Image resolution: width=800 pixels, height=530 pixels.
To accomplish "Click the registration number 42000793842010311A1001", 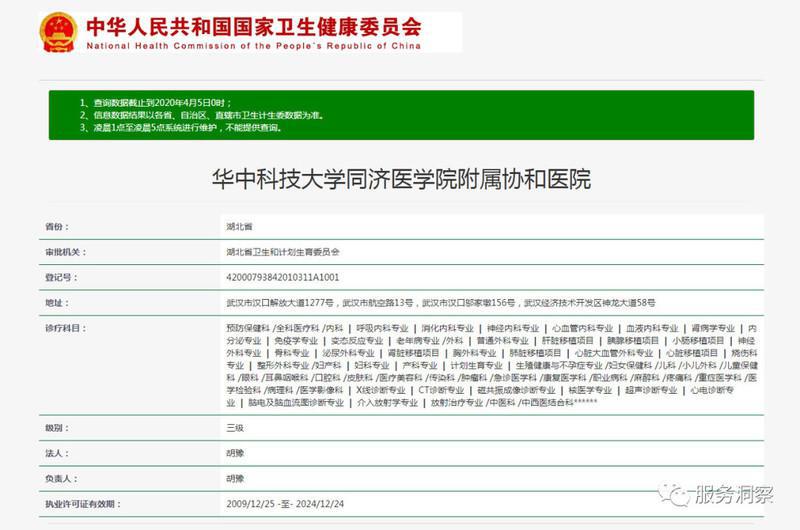I will click(284, 276).
